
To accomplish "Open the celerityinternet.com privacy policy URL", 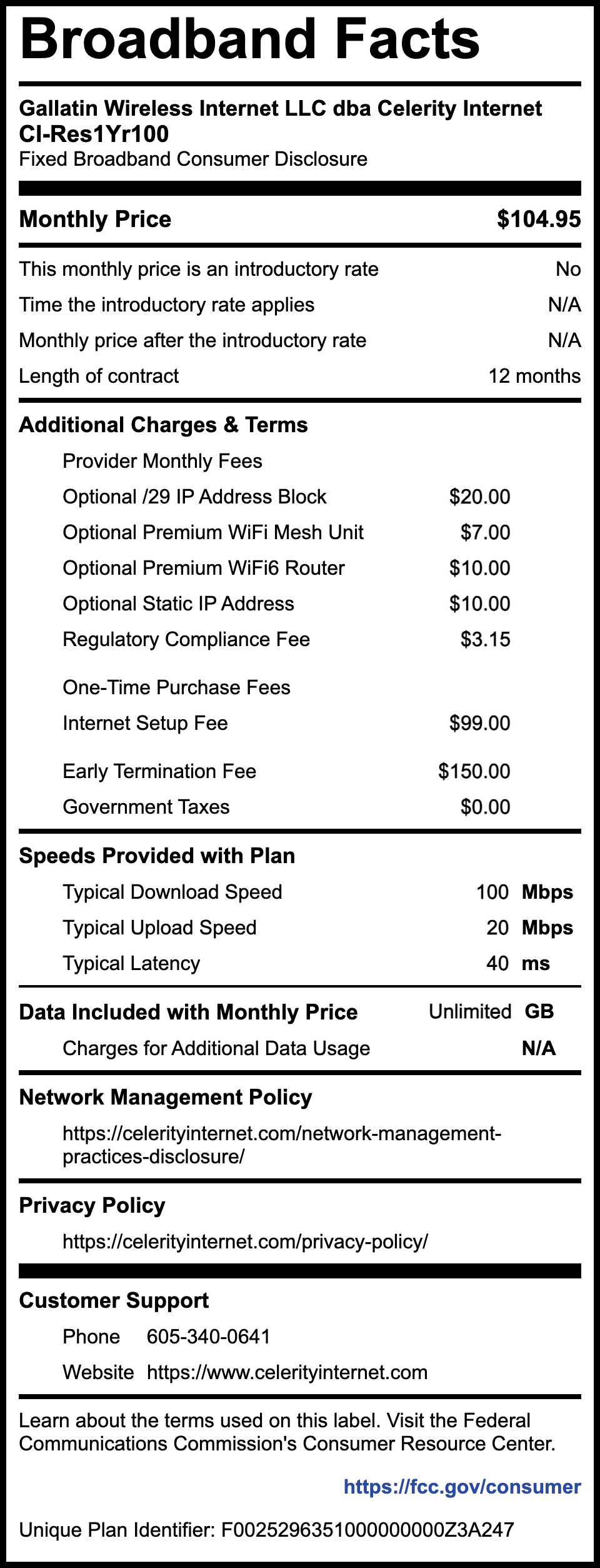I will click(245, 1242).
